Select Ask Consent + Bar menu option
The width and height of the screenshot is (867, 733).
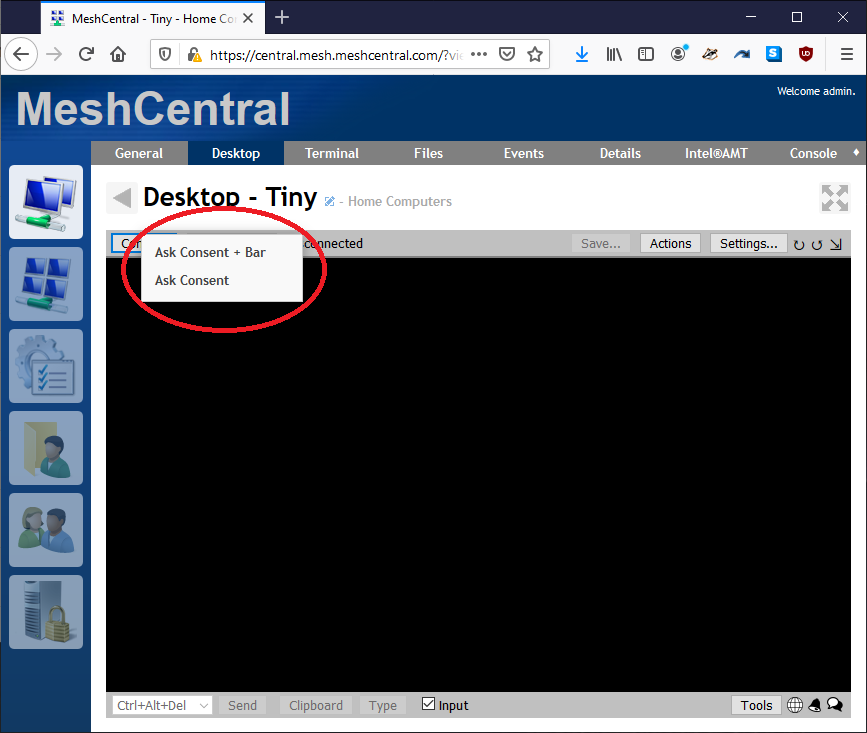(x=210, y=253)
